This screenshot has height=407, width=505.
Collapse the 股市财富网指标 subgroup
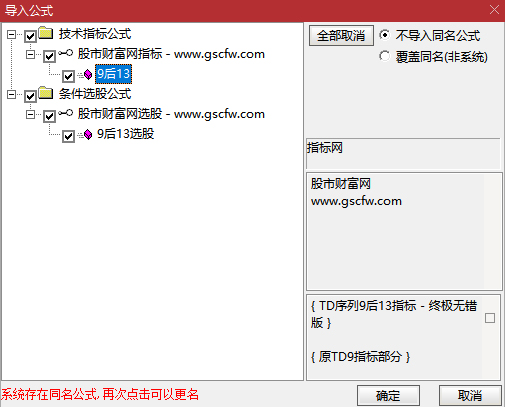31,54
